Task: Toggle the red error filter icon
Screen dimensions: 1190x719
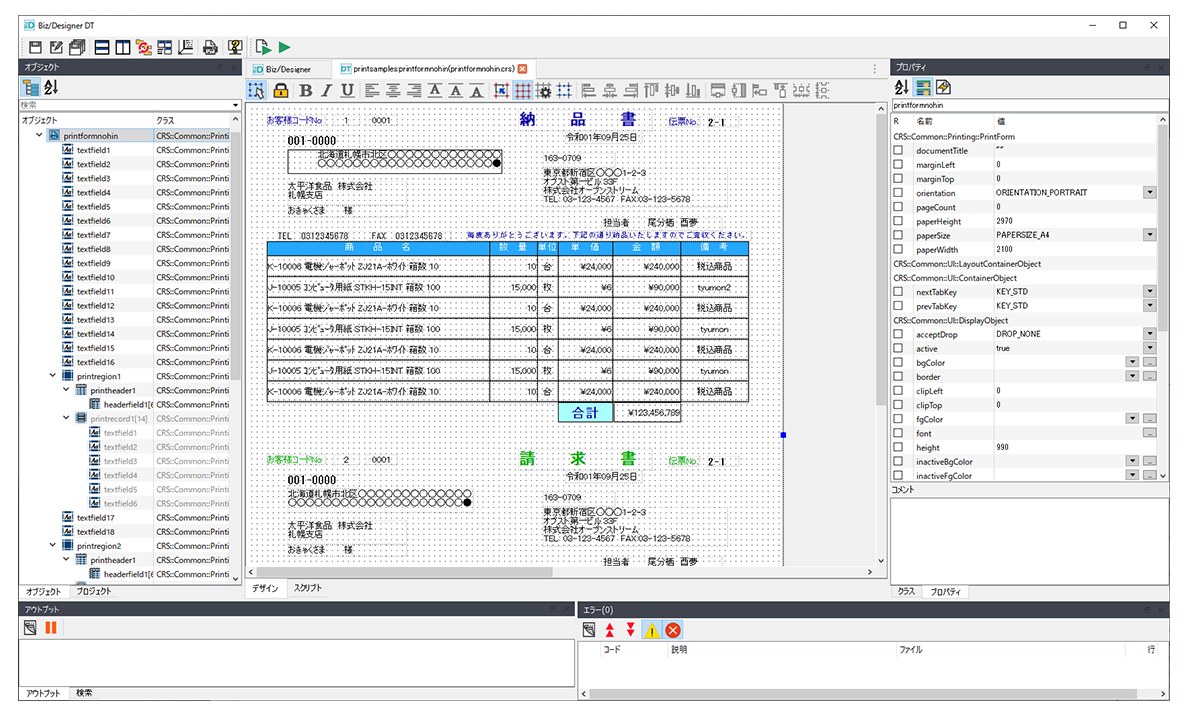Action: pos(672,629)
